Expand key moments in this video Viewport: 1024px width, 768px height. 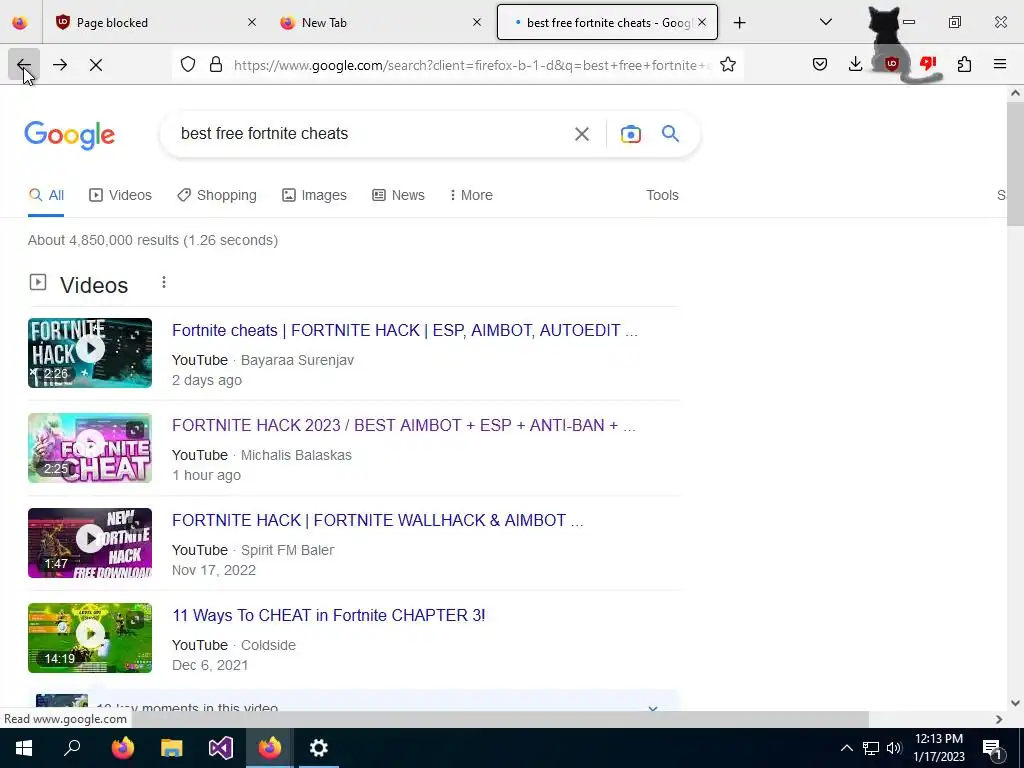[652, 708]
